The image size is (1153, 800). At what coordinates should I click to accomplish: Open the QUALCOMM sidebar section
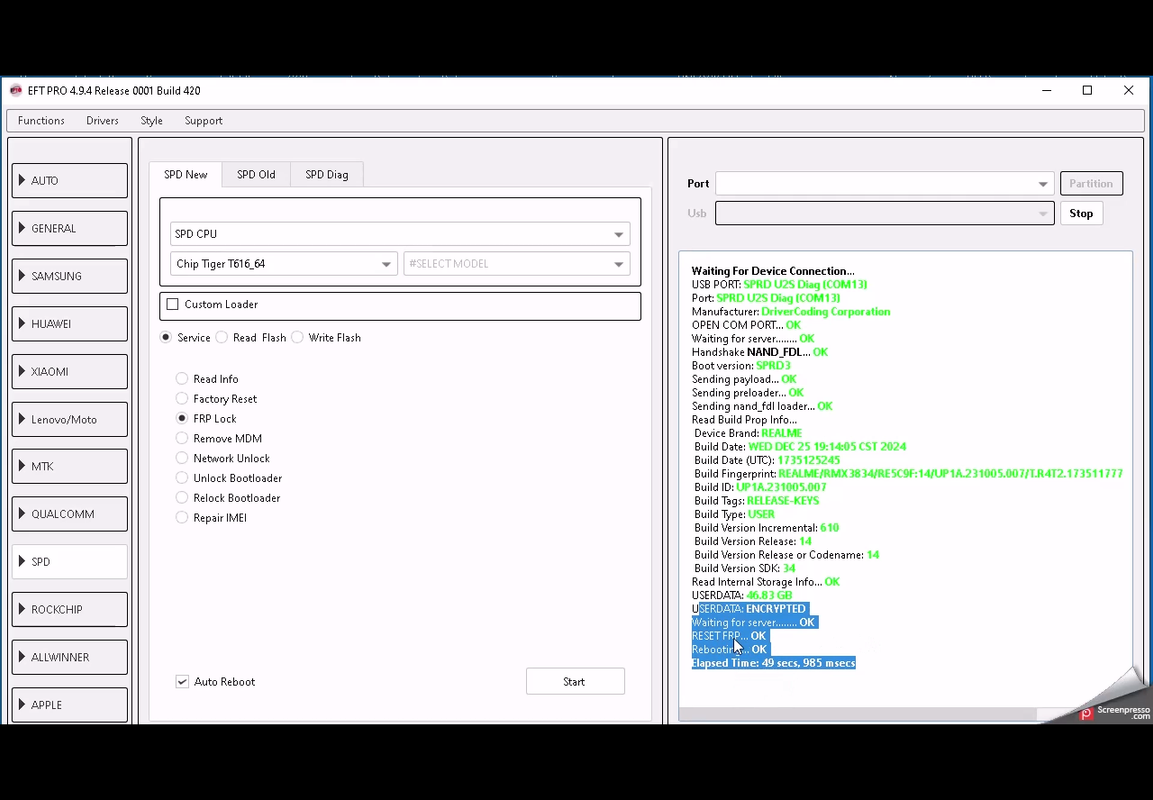(70, 514)
